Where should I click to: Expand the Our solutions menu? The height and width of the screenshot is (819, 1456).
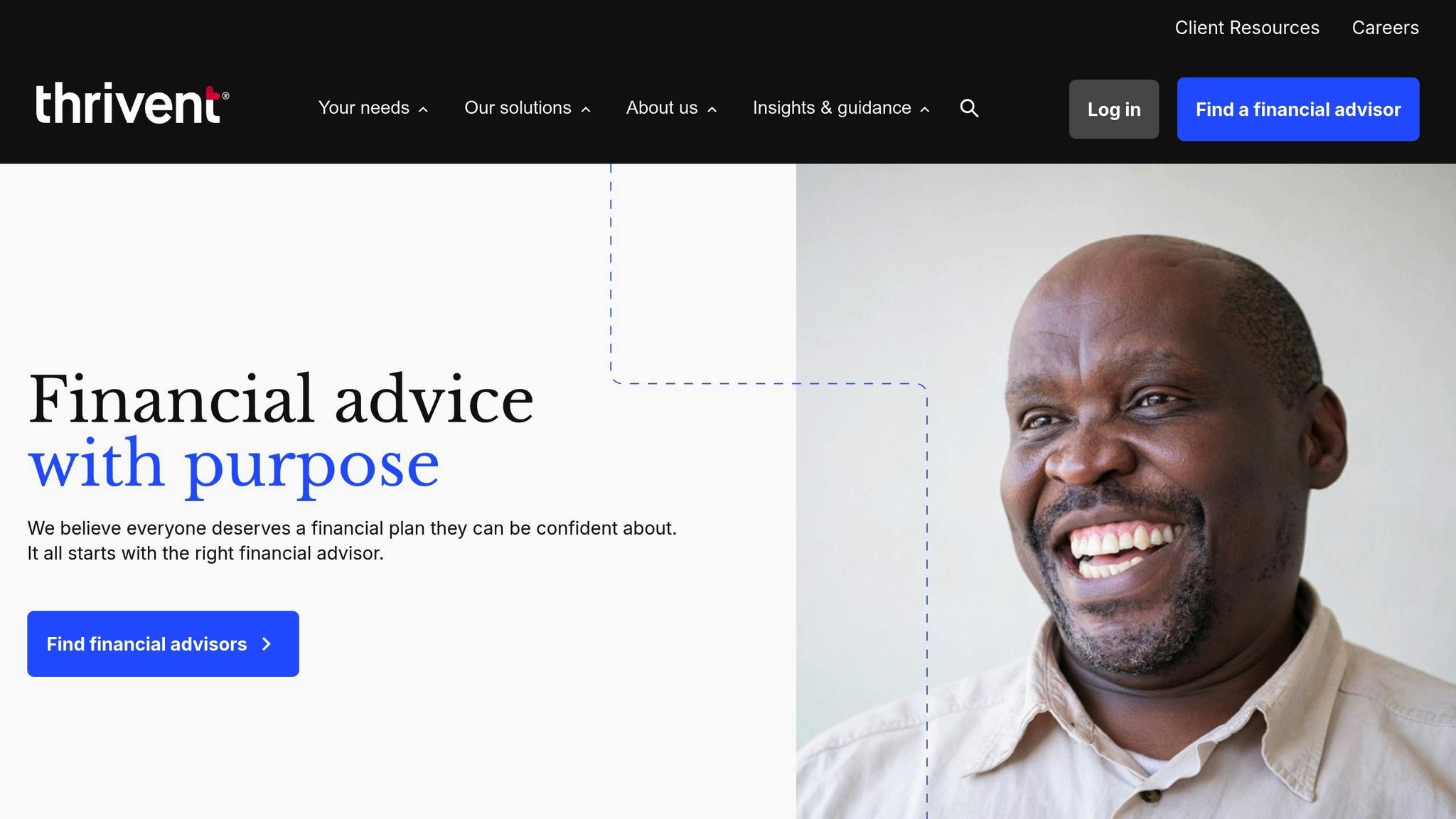click(527, 108)
